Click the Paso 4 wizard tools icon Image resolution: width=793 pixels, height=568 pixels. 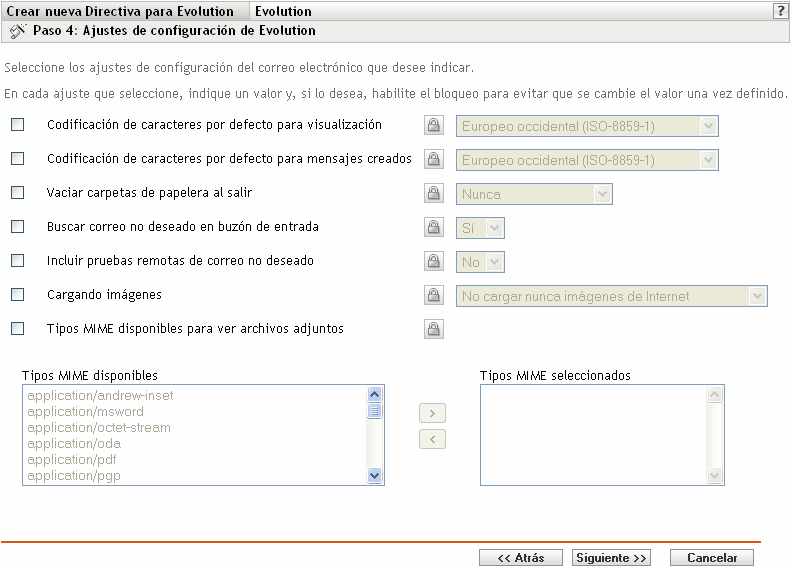click(18, 31)
